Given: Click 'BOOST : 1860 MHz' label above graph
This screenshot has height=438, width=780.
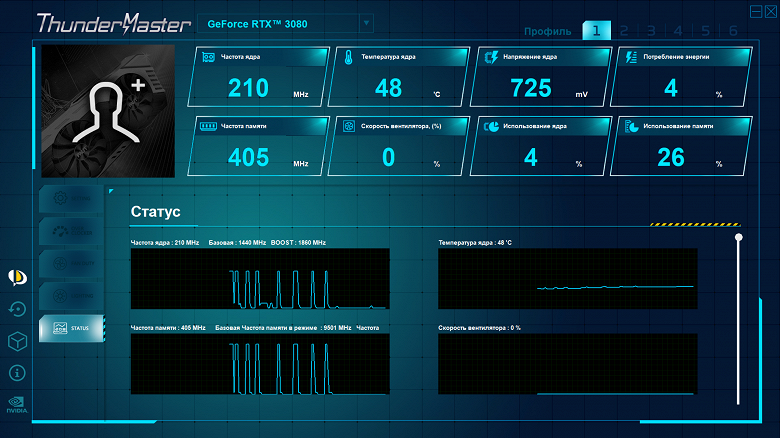Looking at the screenshot, I should click(298, 243).
